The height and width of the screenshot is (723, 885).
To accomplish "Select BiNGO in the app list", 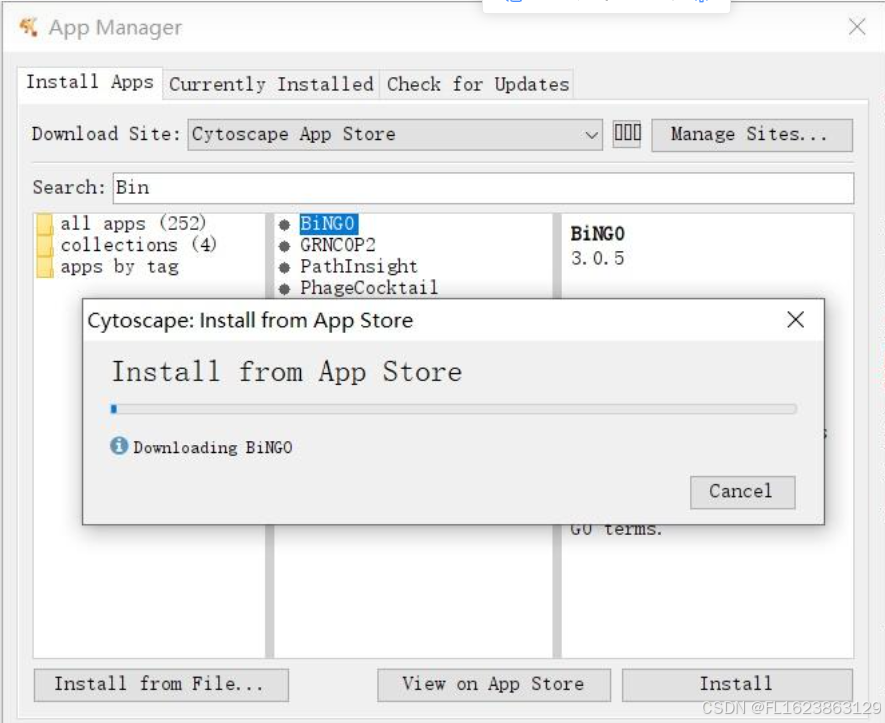I will 328,224.
